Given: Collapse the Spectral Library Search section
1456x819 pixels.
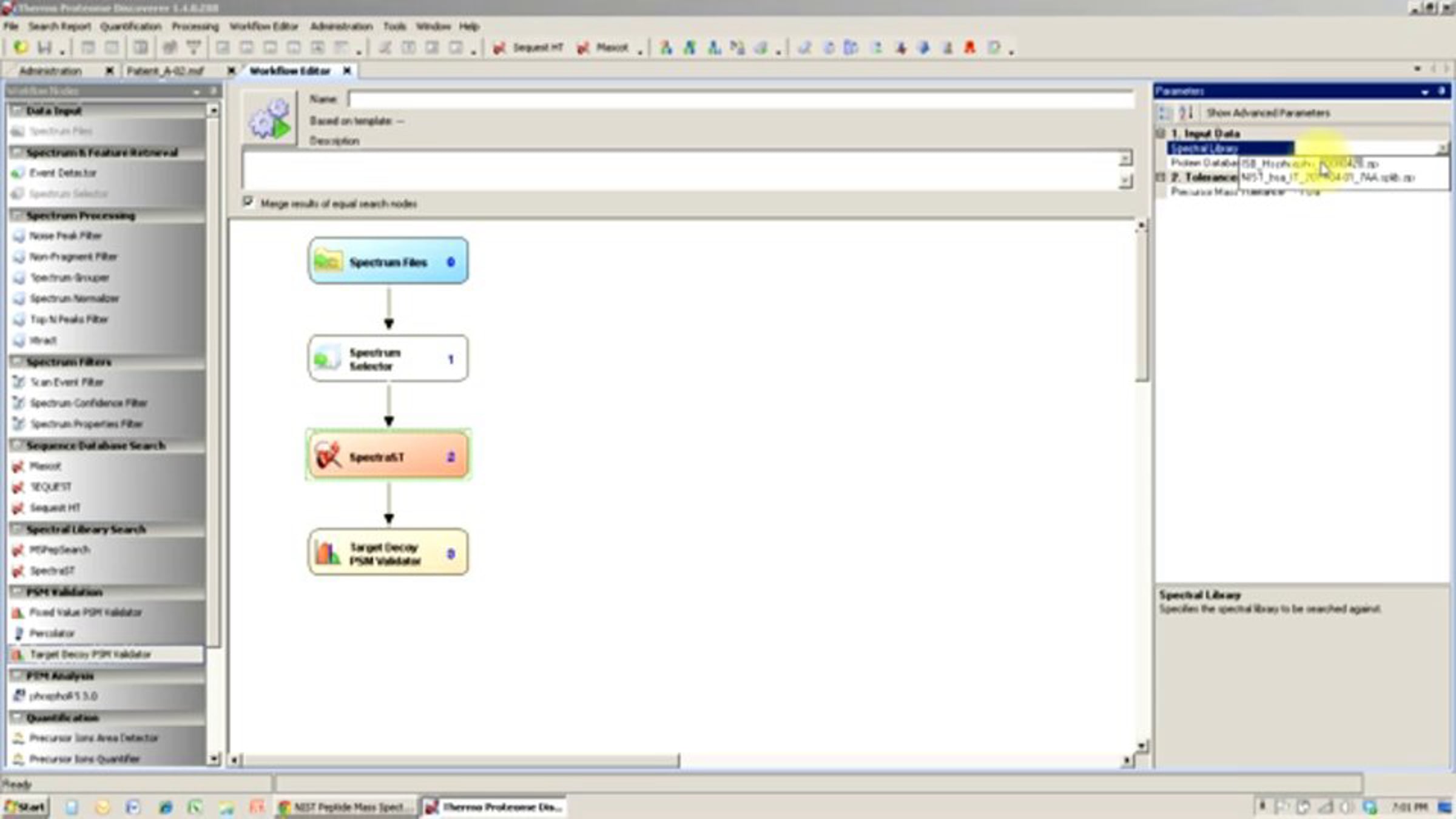Looking at the screenshot, I should 16,529.
